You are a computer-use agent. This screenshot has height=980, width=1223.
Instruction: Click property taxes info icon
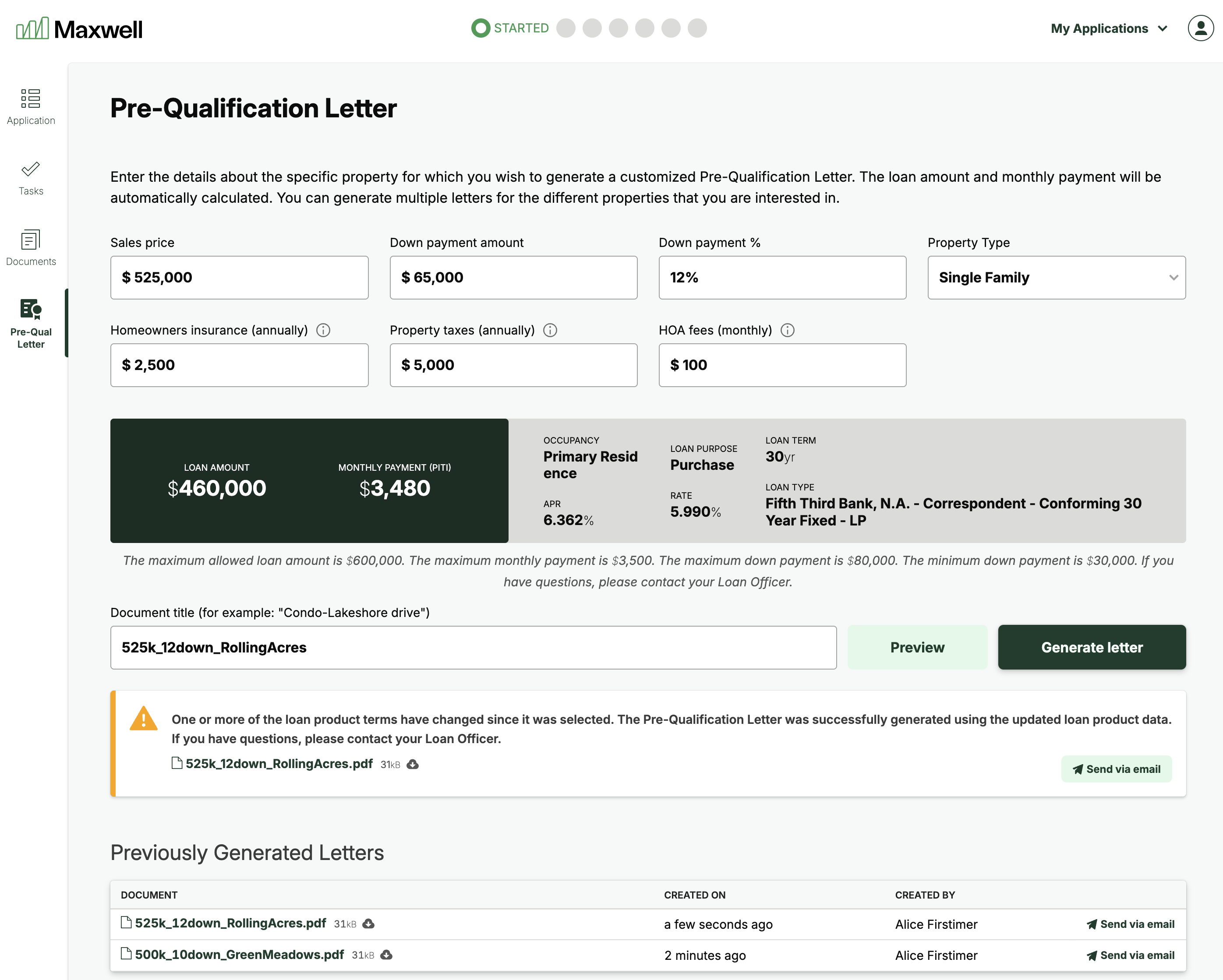click(x=550, y=330)
